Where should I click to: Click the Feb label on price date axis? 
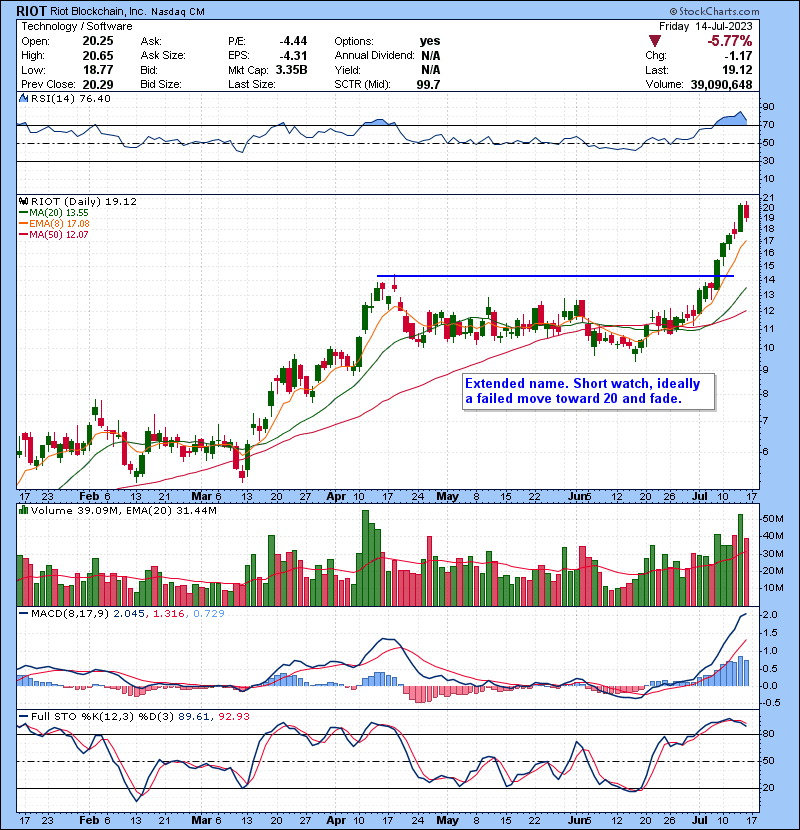pyautogui.click(x=89, y=497)
